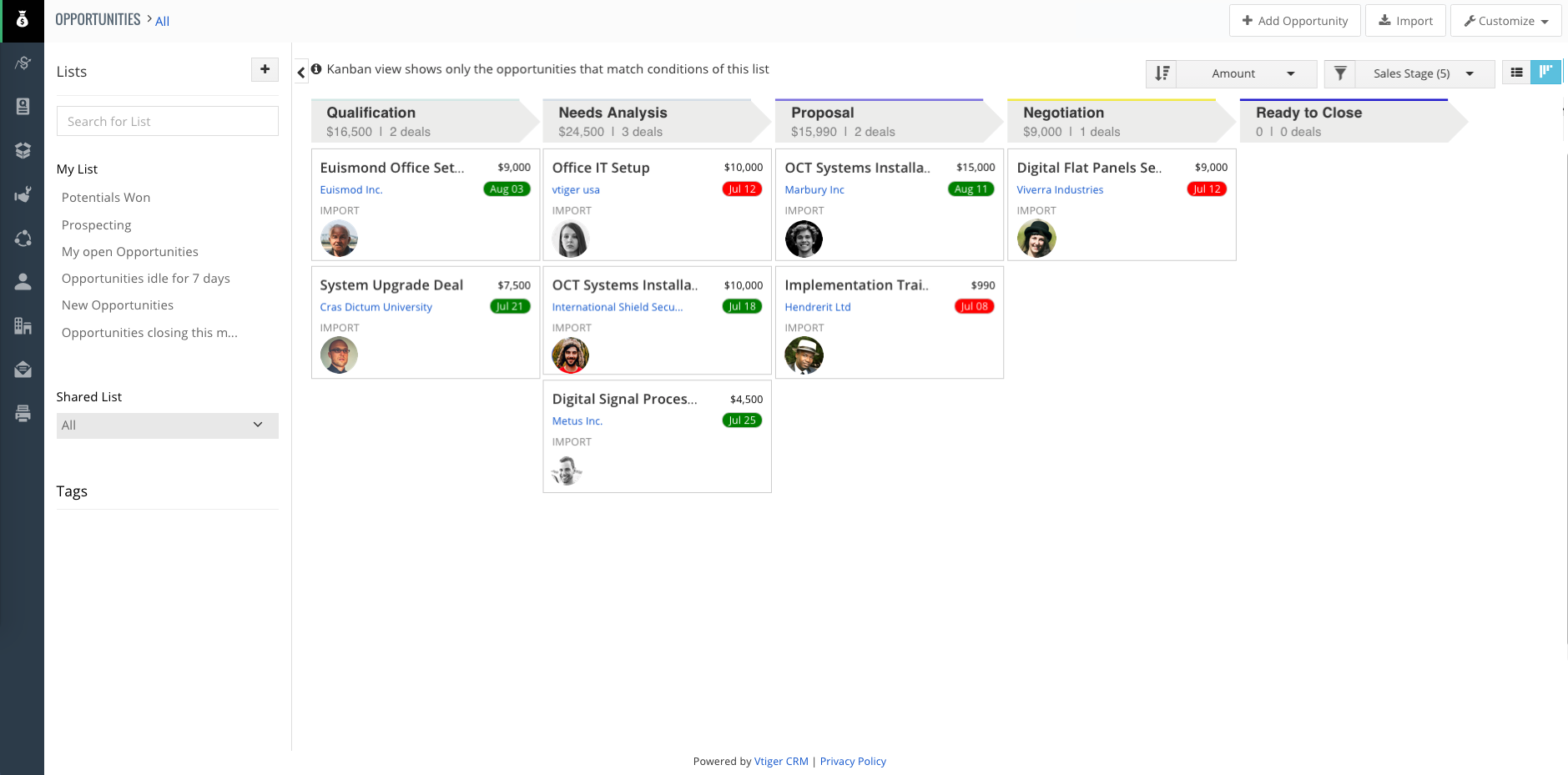Collapse the Lists sidebar panel arrow
The height and width of the screenshot is (775, 1568).
(x=301, y=73)
